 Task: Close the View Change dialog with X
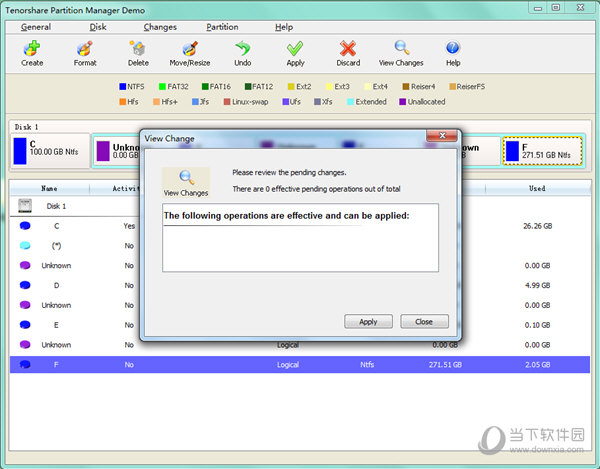[442, 135]
